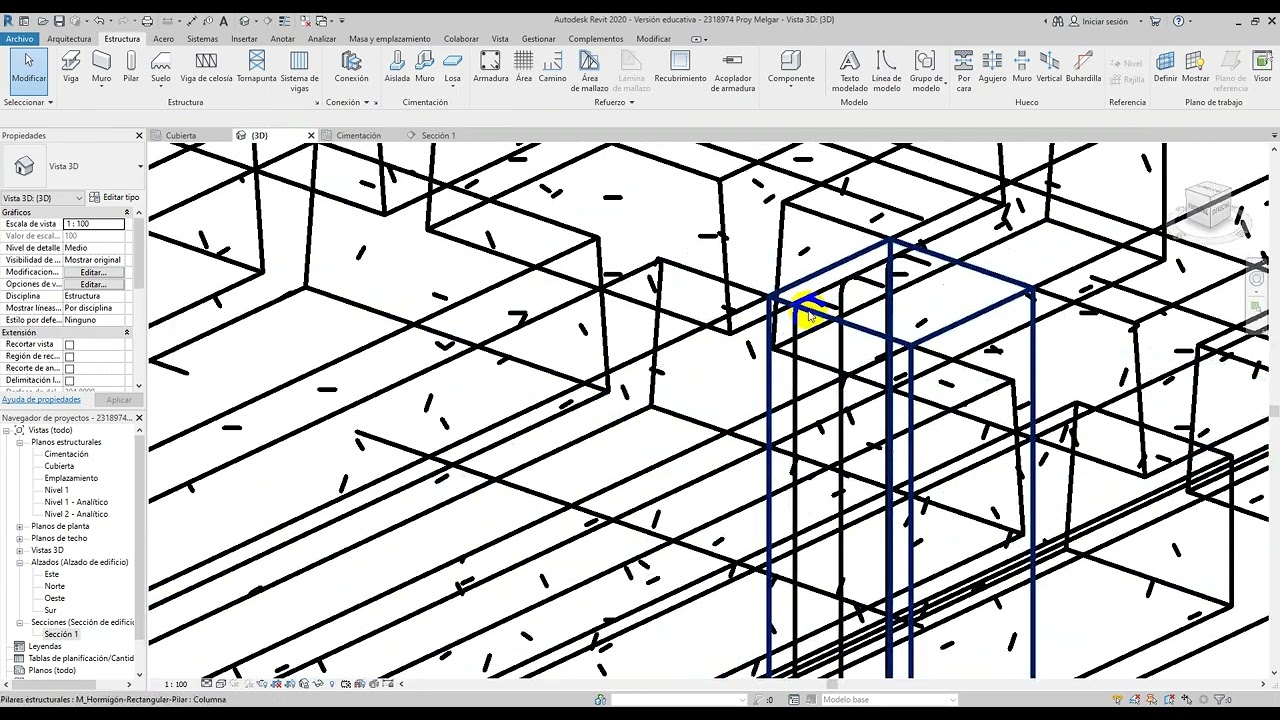
Task: Select the Losa foundation slab tool
Action: 453,68
